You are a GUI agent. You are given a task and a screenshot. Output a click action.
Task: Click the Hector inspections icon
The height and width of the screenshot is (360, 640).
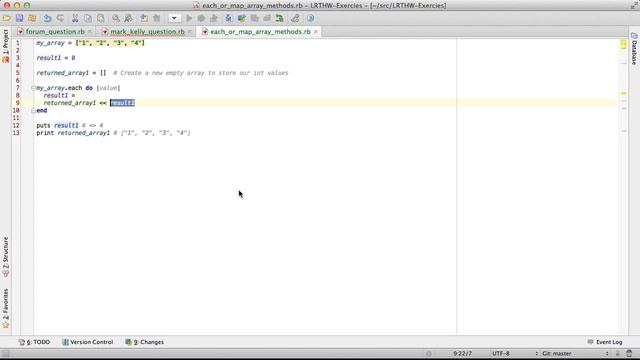click(x=629, y=353)
